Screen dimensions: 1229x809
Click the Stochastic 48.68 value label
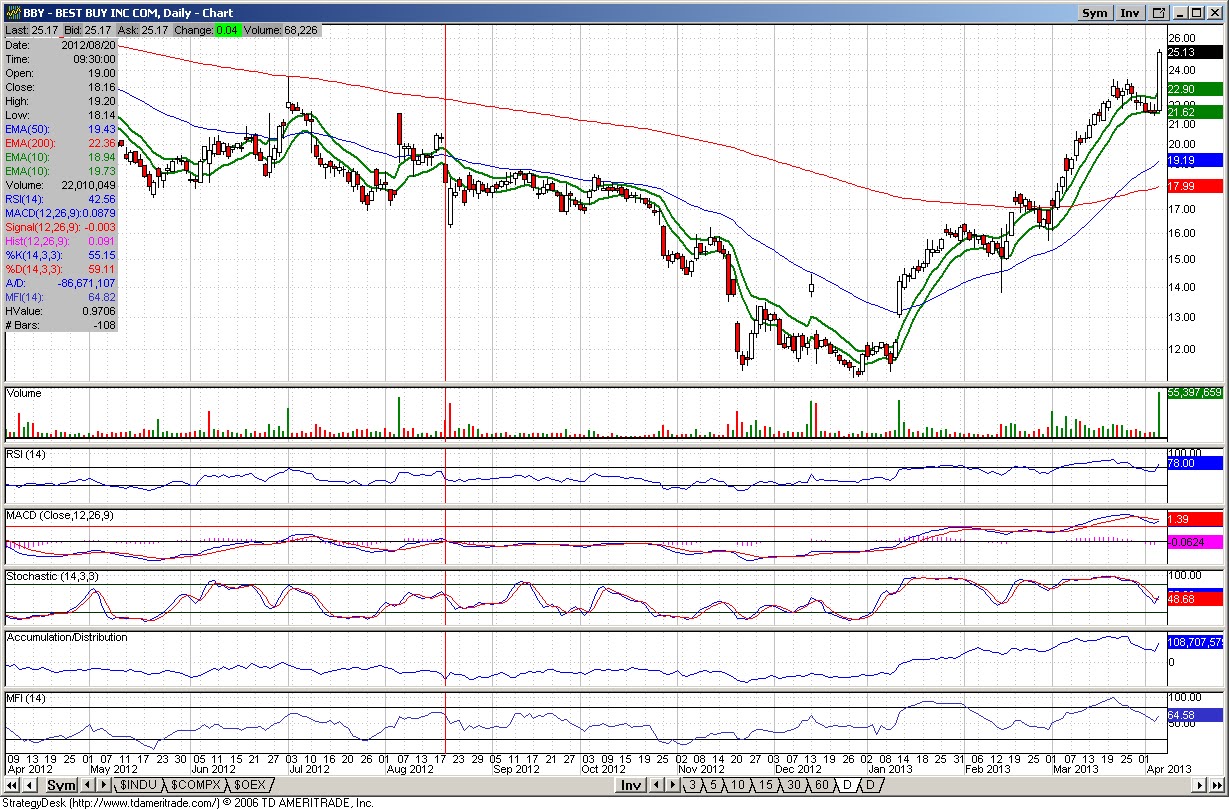[x=1194, y=598]
